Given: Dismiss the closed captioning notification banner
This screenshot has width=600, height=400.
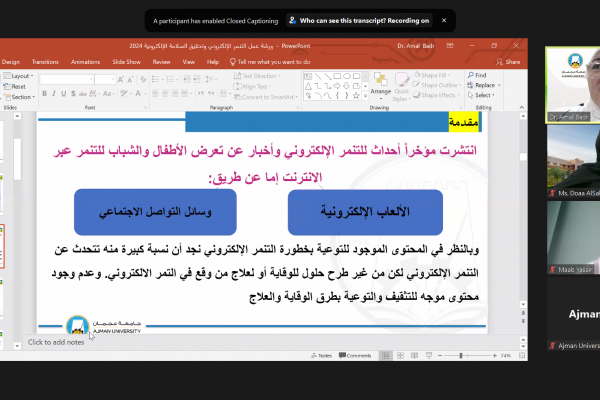Looking at the screenshot, I should tap(444, 21).
